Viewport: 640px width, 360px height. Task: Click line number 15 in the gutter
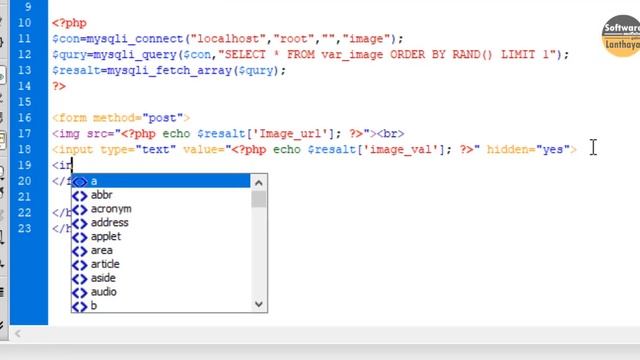(24, 102)
